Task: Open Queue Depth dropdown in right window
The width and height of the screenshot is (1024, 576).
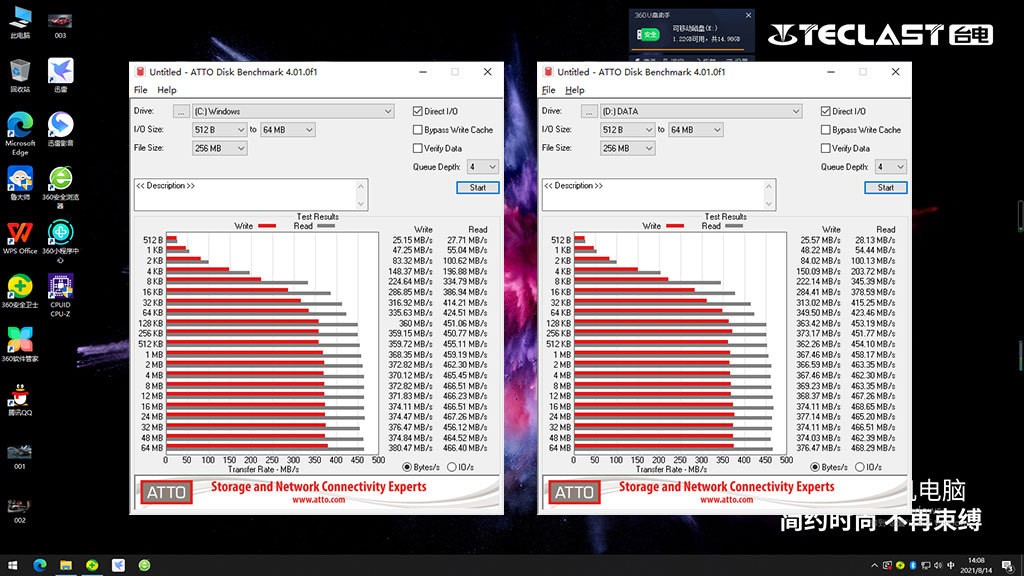Action: (x=891, y=167)
